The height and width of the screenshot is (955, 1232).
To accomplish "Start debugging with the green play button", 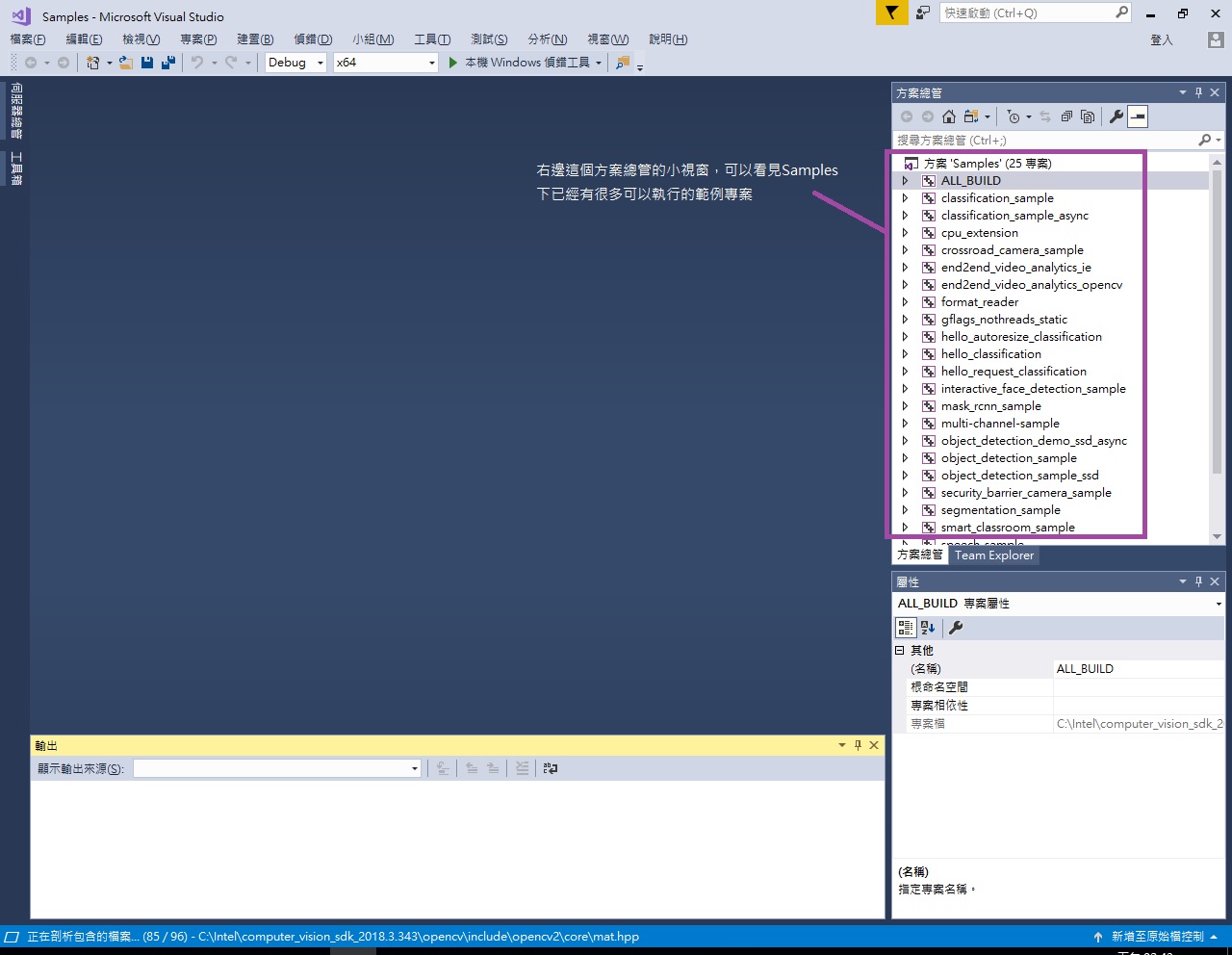I will pos(453,63).
